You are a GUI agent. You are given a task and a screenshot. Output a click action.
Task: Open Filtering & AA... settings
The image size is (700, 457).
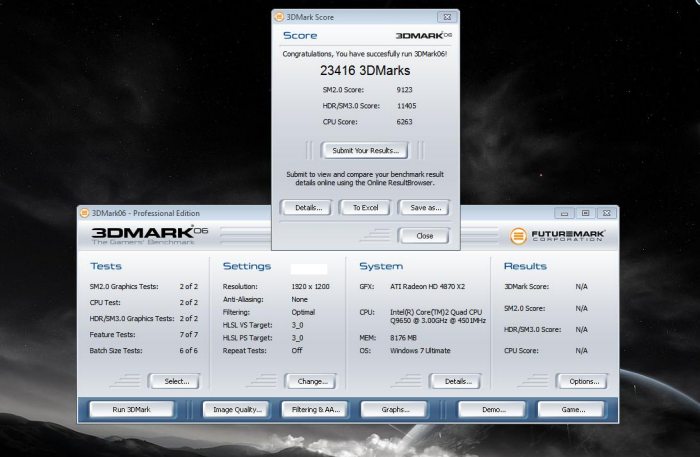click(x=317, y=409)
